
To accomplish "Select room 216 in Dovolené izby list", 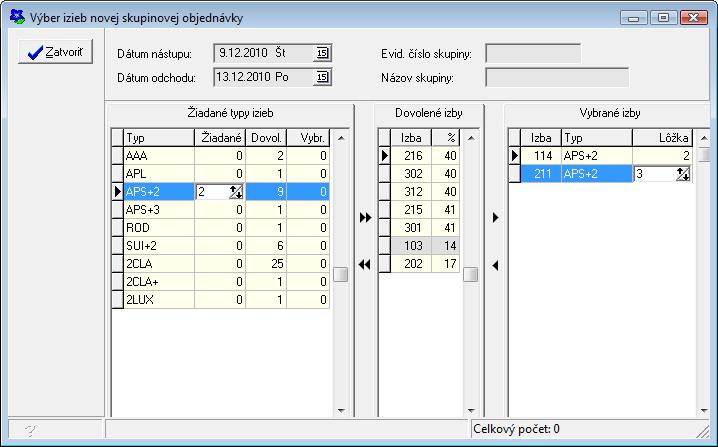I will 411,155.
